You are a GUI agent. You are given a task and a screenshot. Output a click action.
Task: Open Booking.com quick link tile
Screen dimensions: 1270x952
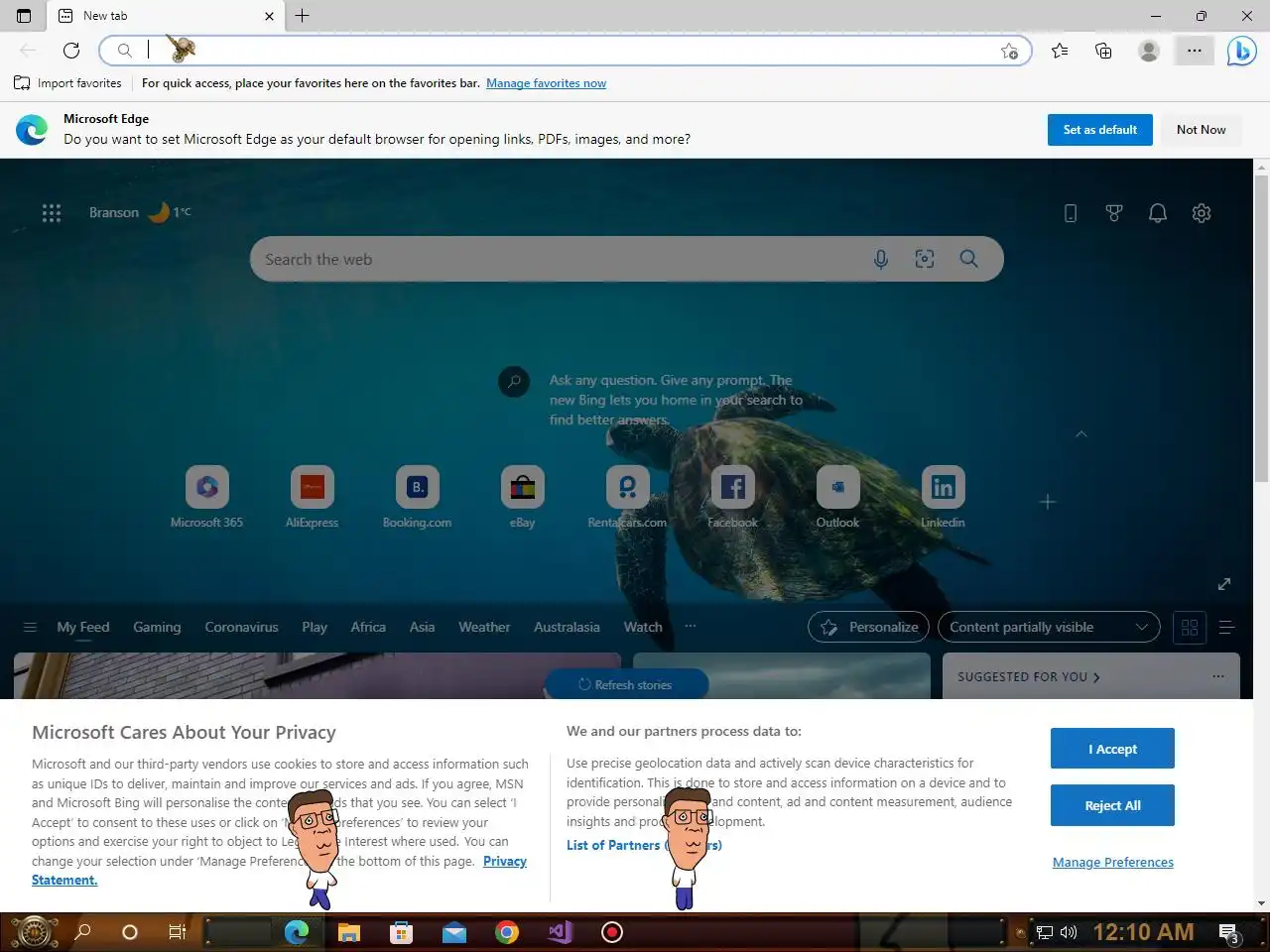coord(417,497)
